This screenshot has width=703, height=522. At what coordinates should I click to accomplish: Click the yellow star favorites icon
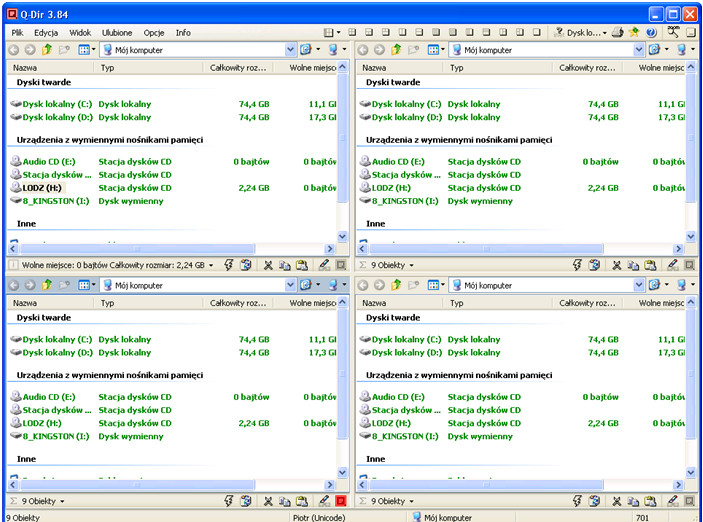634,32
